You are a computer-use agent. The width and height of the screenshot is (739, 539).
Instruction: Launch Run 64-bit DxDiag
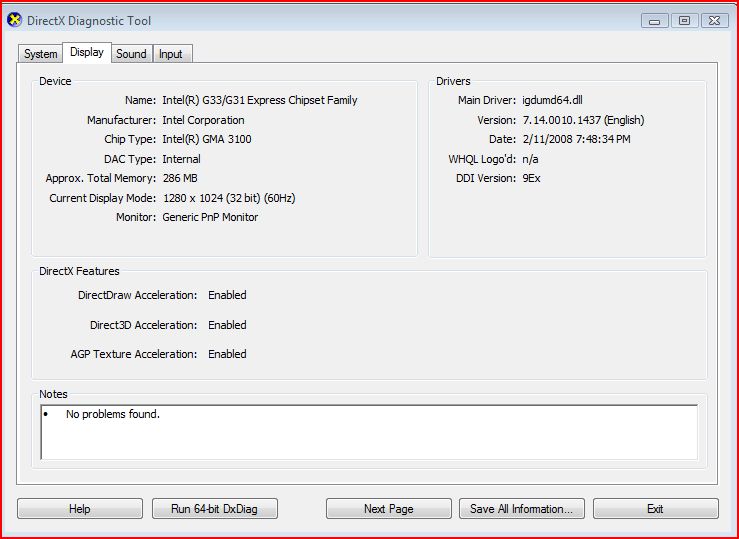click(214, 509)
